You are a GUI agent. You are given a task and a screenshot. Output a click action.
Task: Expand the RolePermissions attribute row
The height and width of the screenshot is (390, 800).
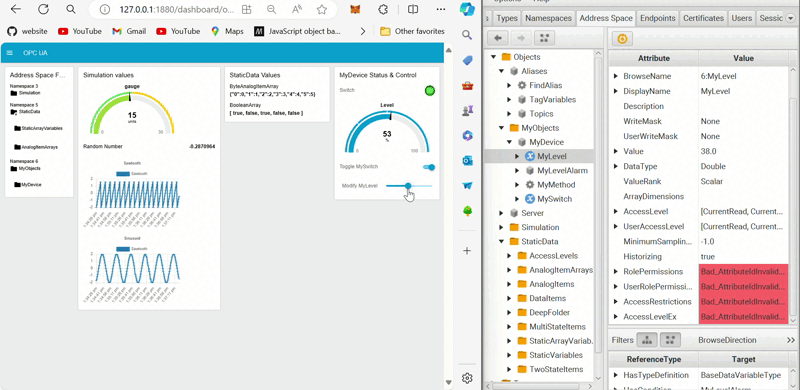(x=616, y=272)
